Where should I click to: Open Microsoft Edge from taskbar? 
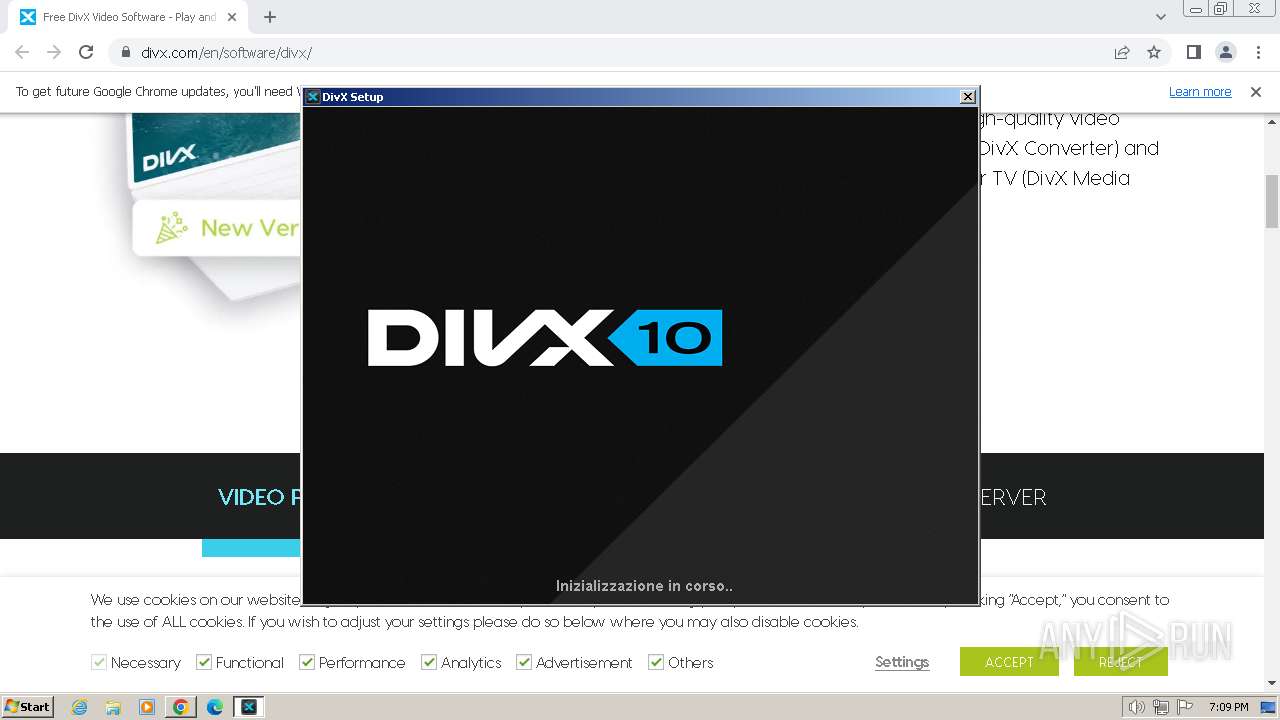tap(215, 707)
